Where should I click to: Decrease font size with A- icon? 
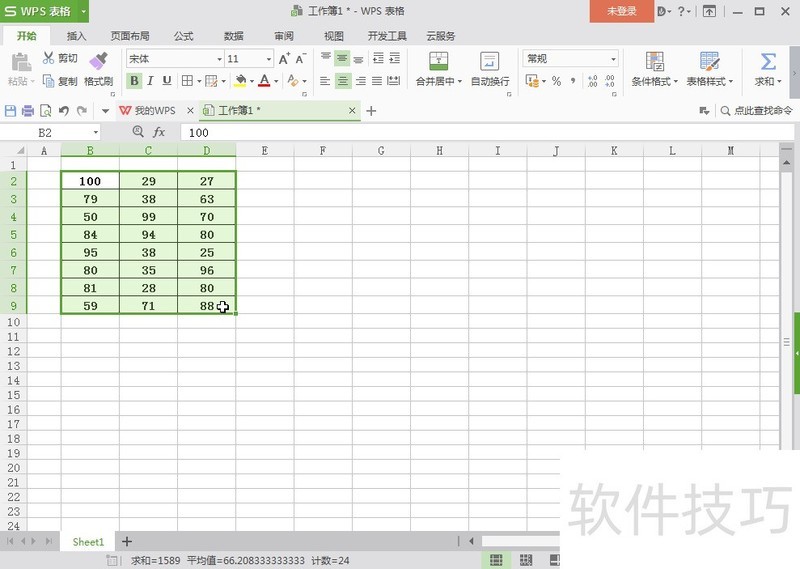pyautogui.click(x=301, y=59)
